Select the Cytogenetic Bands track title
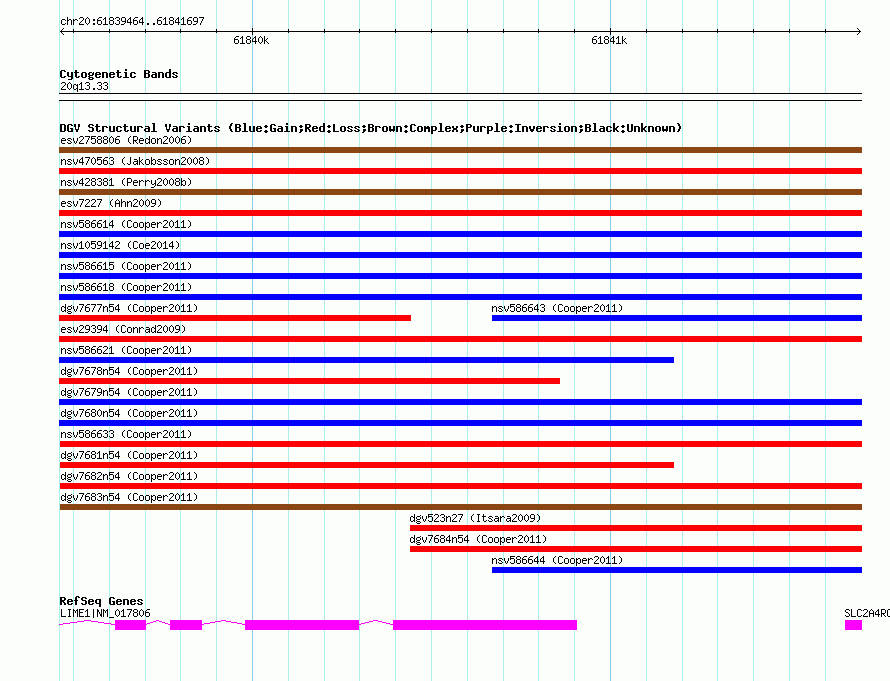Screen dimensions: 890x681 coord(119,74)
